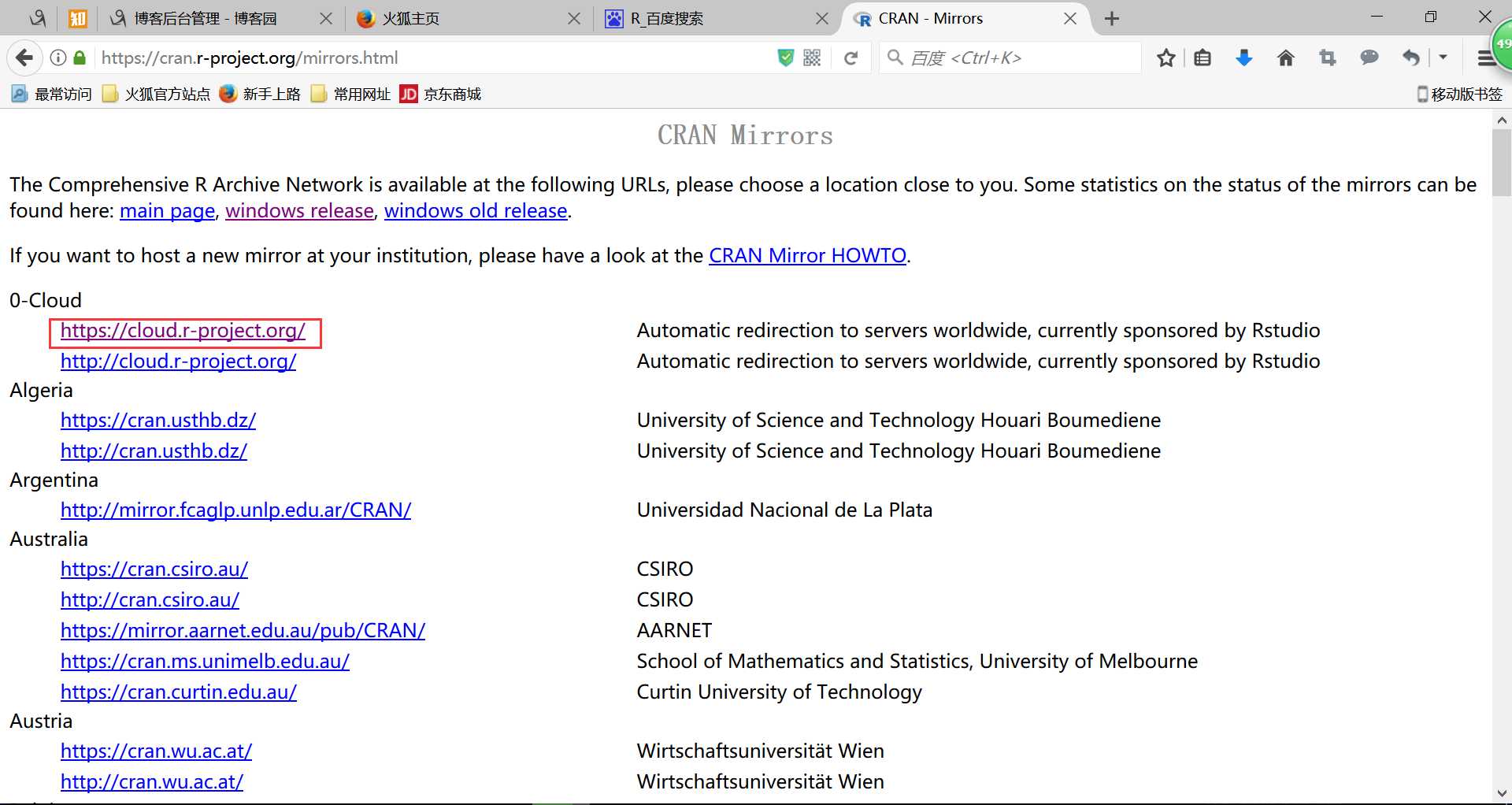Image resolution: width=1512 pixels, height=805 pixels.
Task: Click the first pinned tab icon
Action: click(x=37, y=19)
